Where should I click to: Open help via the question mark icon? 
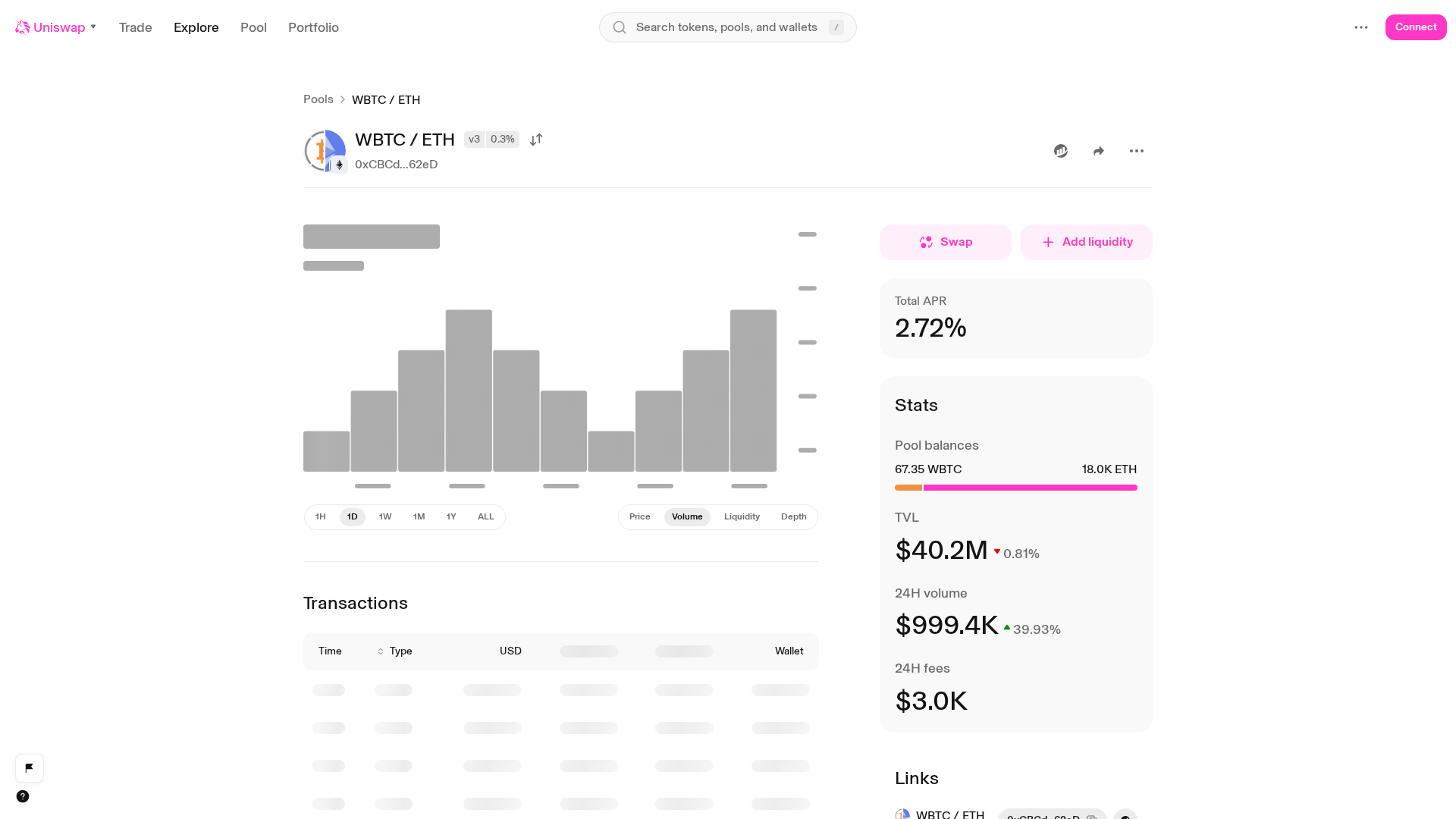[x=23, y=796]
